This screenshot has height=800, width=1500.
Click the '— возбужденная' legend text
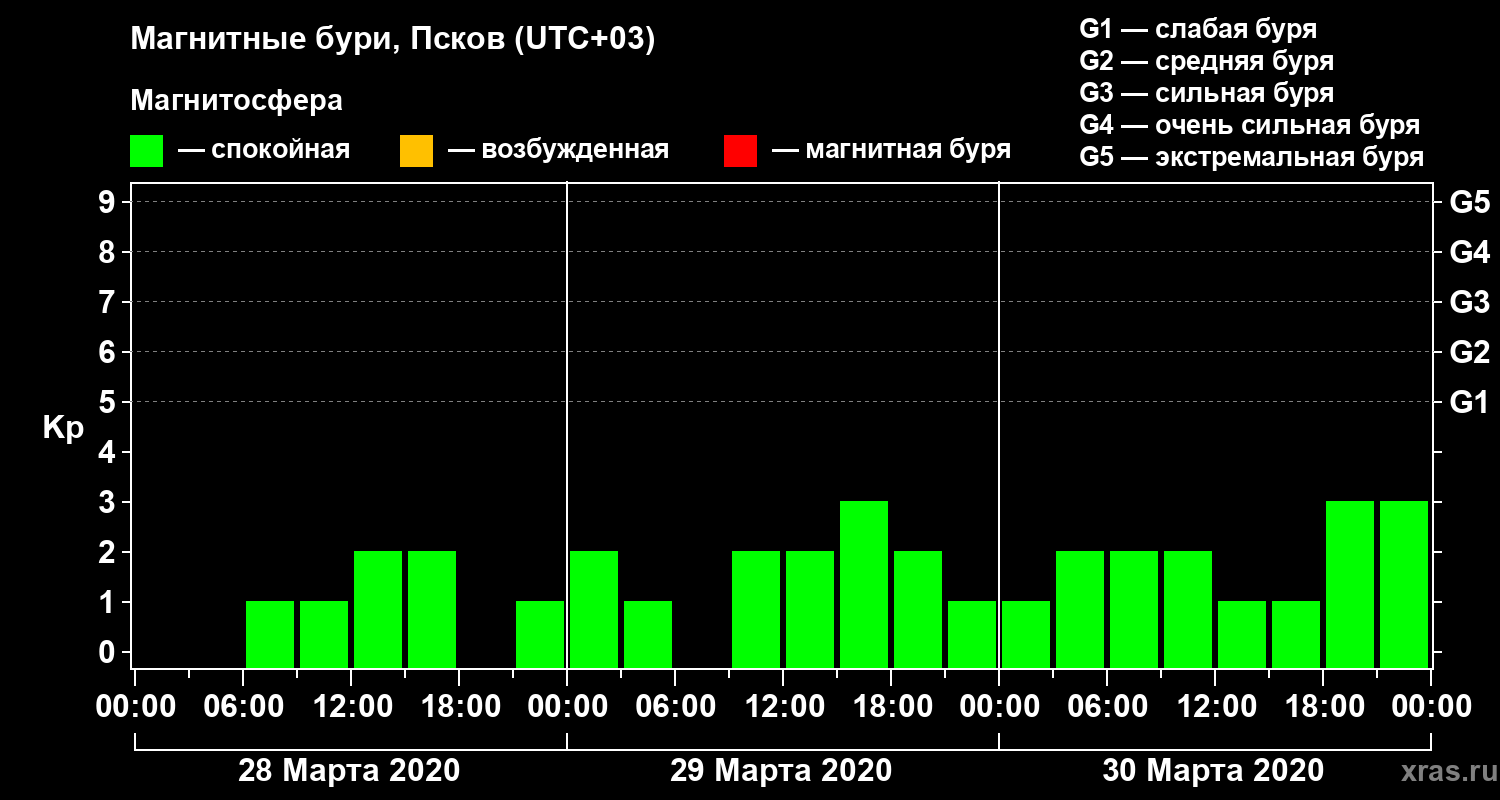[x=558, y=151]
